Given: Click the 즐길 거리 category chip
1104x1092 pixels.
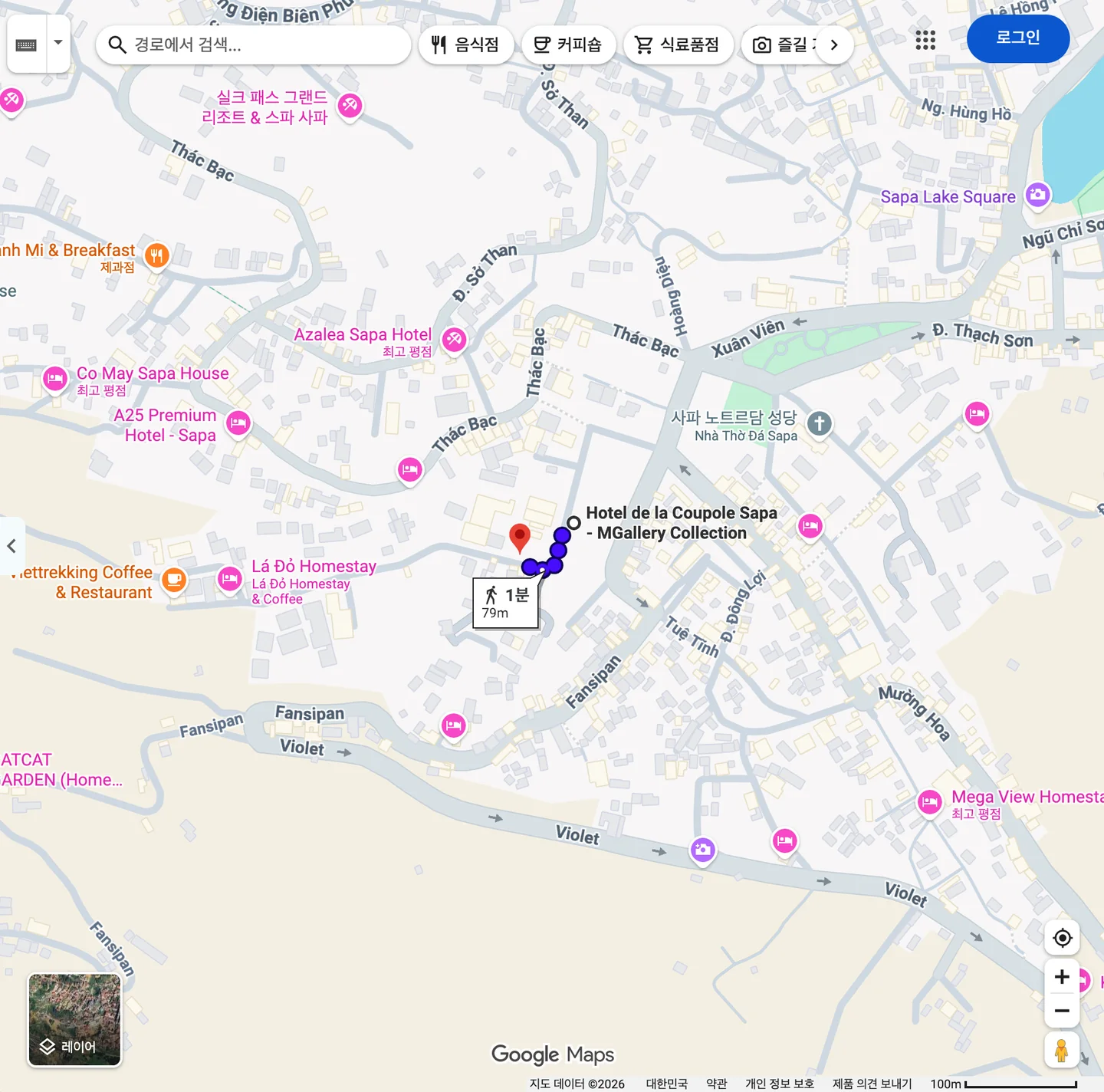Looking at the screenshot, I should tap(784, 44).
